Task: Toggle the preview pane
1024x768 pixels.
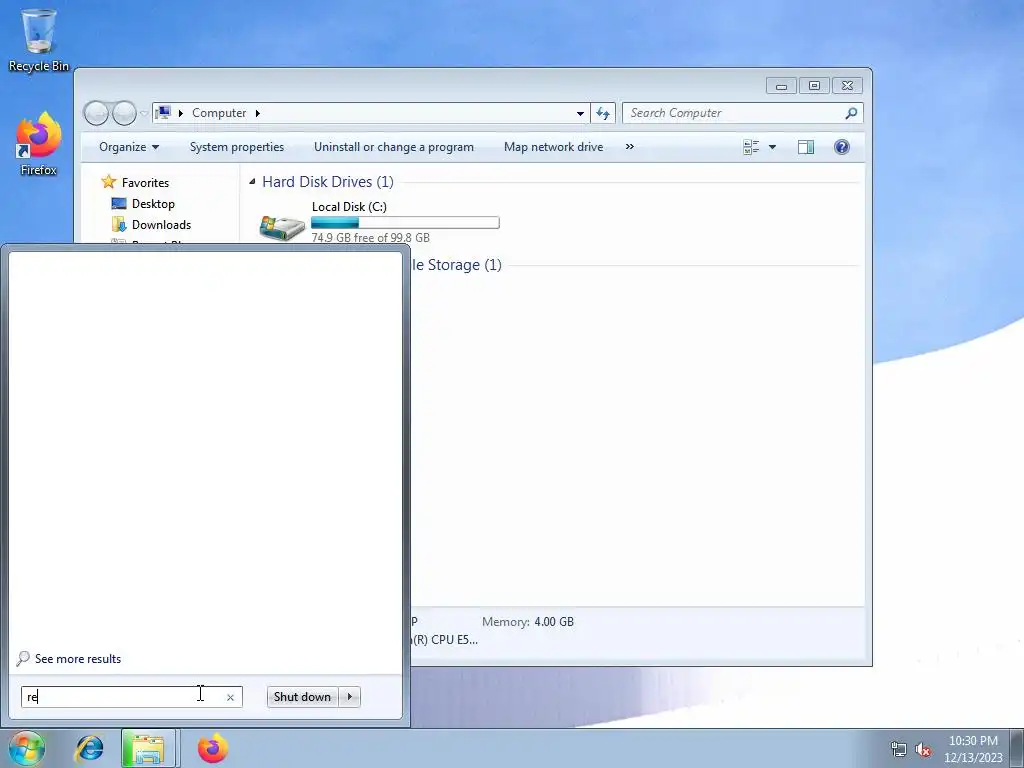Action: (806, 147)
